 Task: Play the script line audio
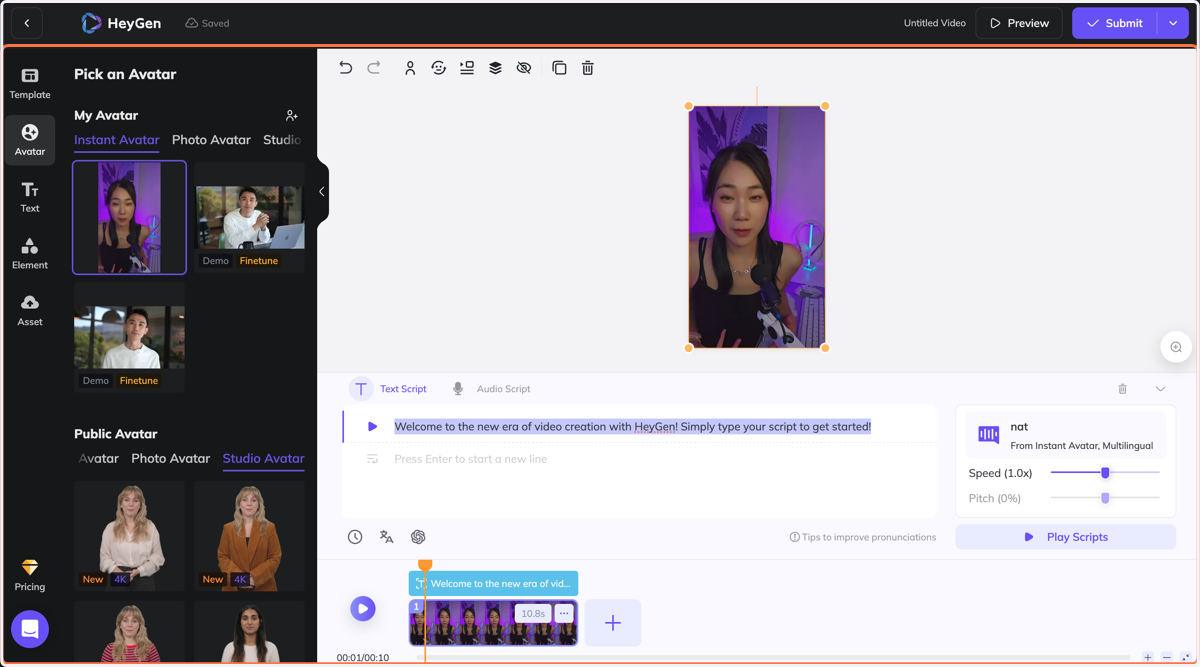(372, 427)
